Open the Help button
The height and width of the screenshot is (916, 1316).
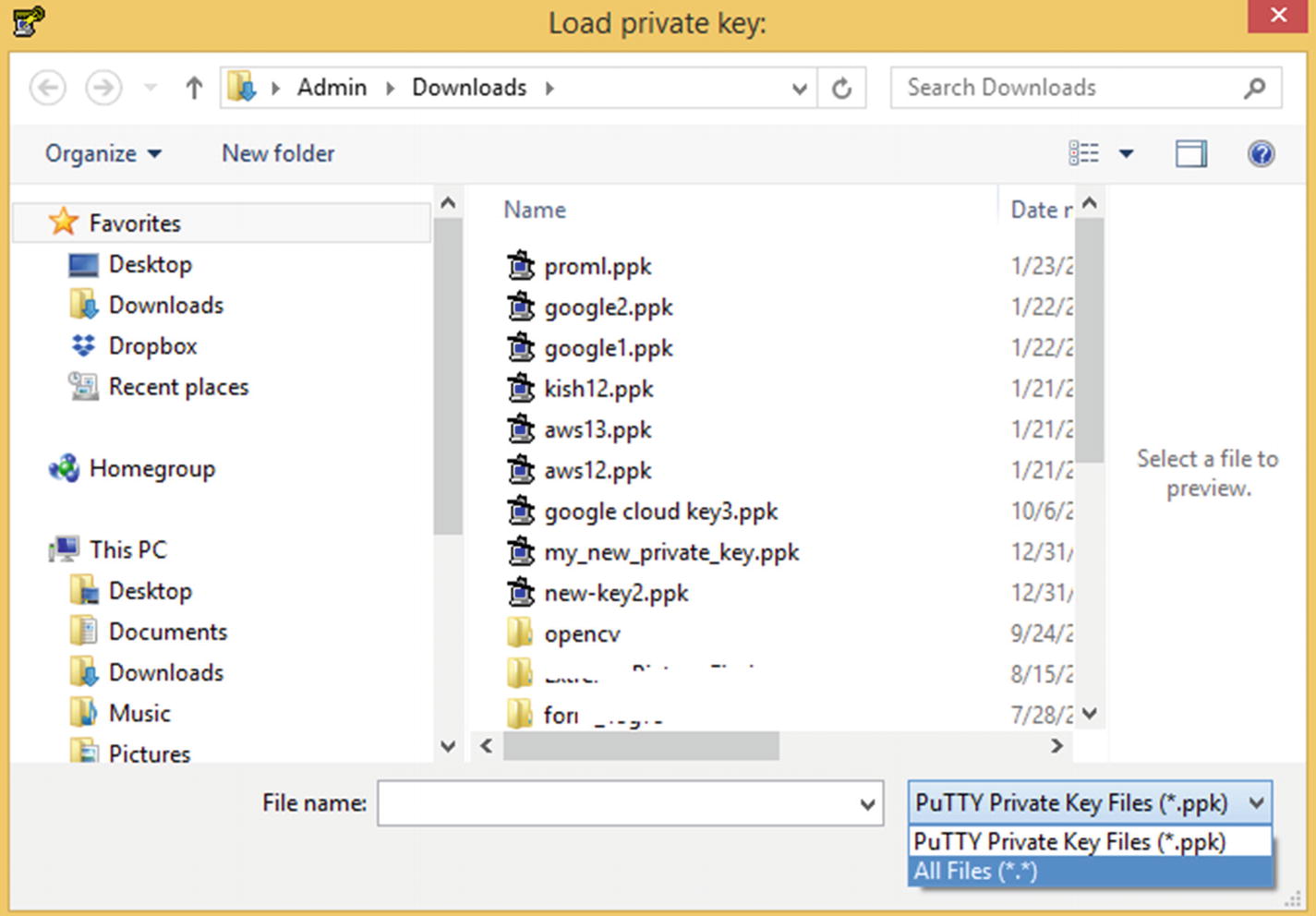(x=1261, y=153)
